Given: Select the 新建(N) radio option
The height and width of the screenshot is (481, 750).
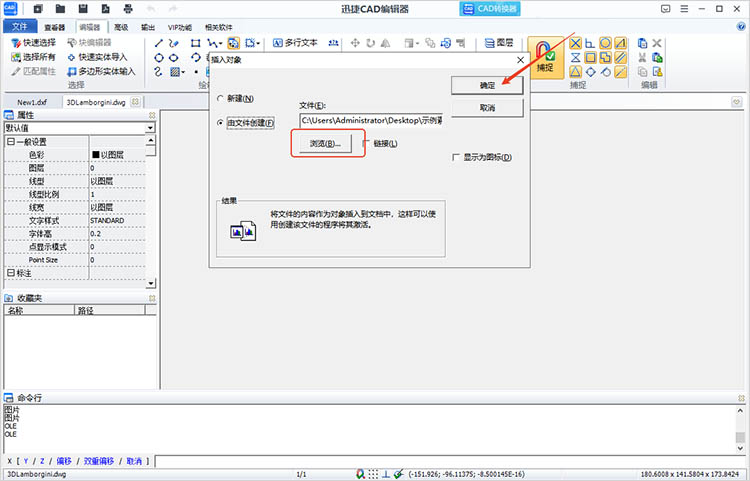Looking at the screenshot, I should (x=220, y=98).
